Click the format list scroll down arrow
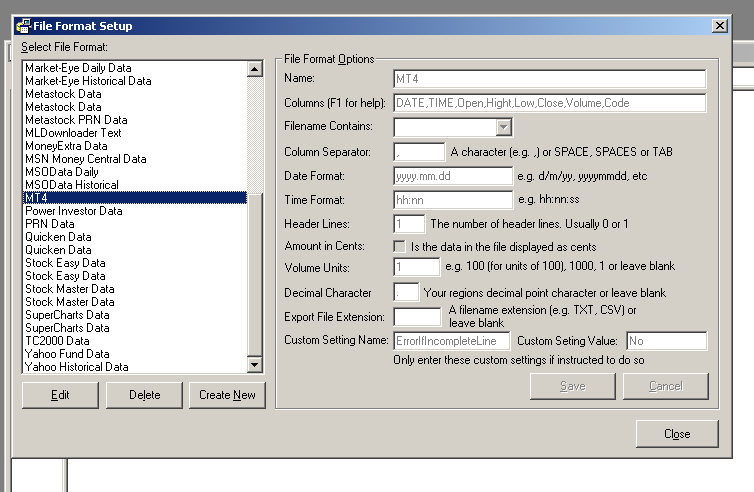The image size is (754, 492). click(x=254, y=365)
